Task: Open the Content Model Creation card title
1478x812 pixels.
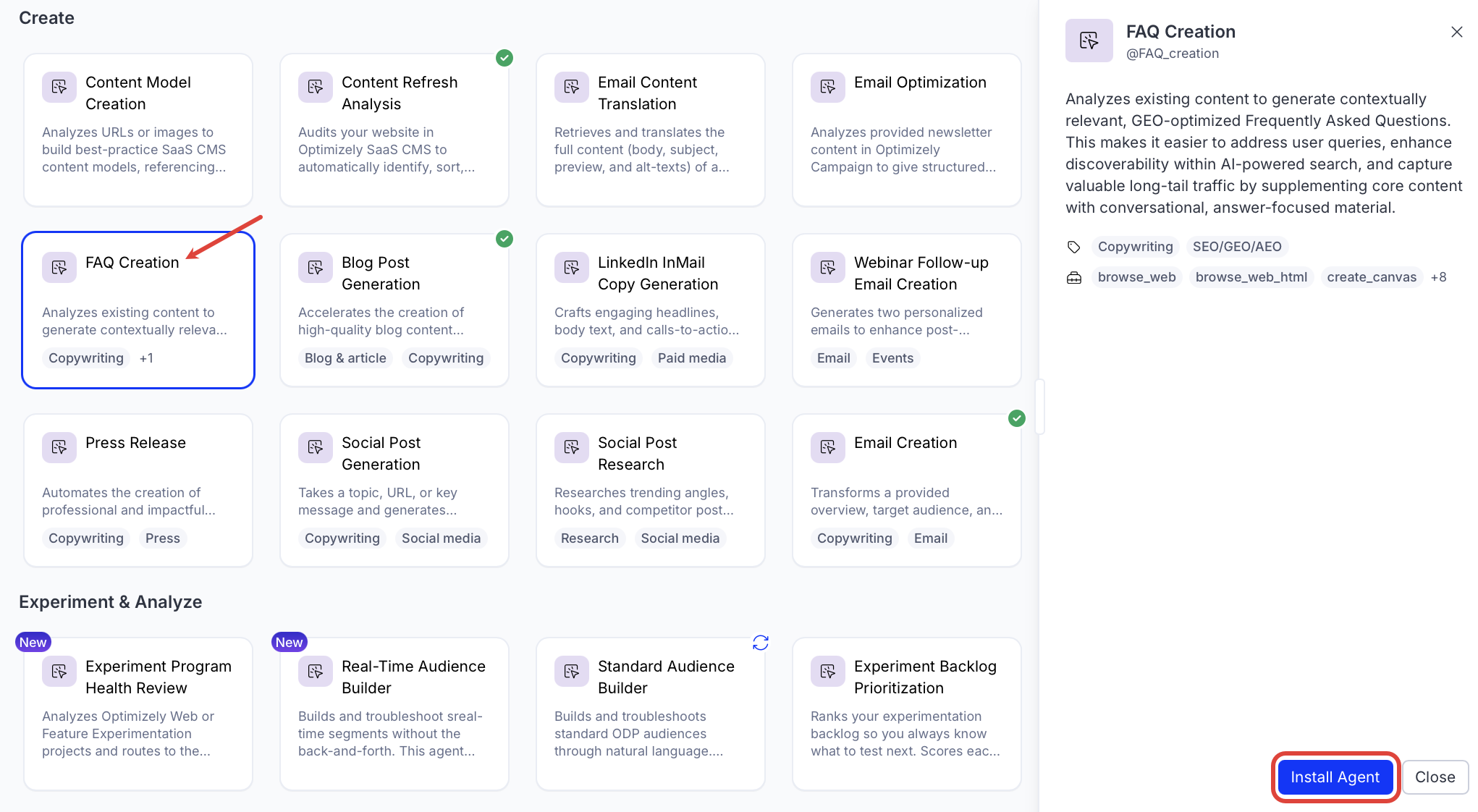Action: point(138,93)
